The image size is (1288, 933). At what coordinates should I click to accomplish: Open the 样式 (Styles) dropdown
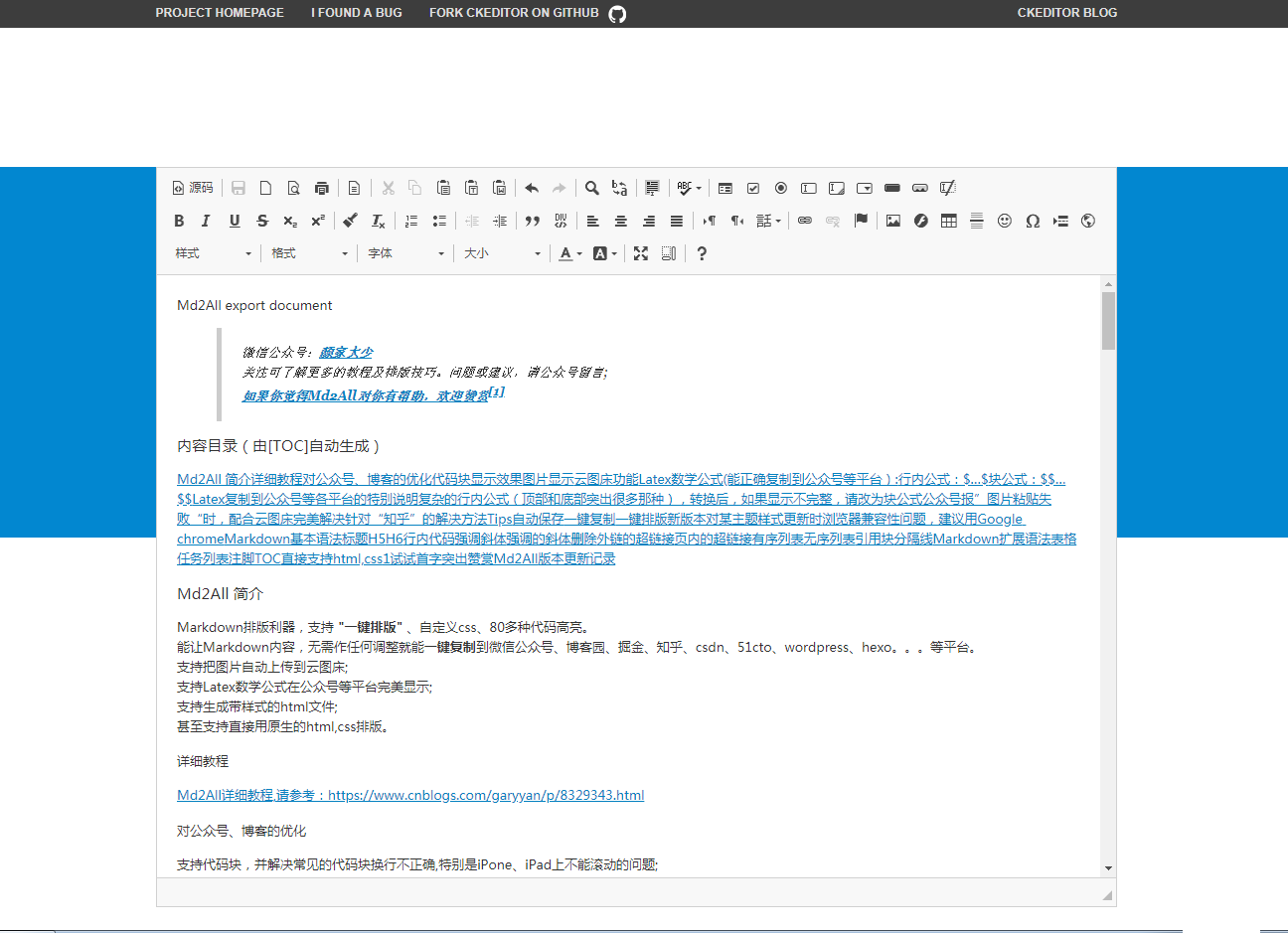pyautogui.click(x=214, y=253)
